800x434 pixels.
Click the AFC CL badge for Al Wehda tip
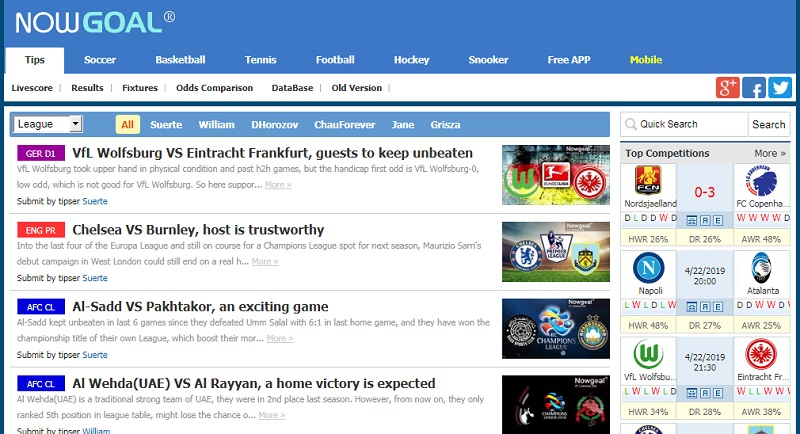click(41, 384)
